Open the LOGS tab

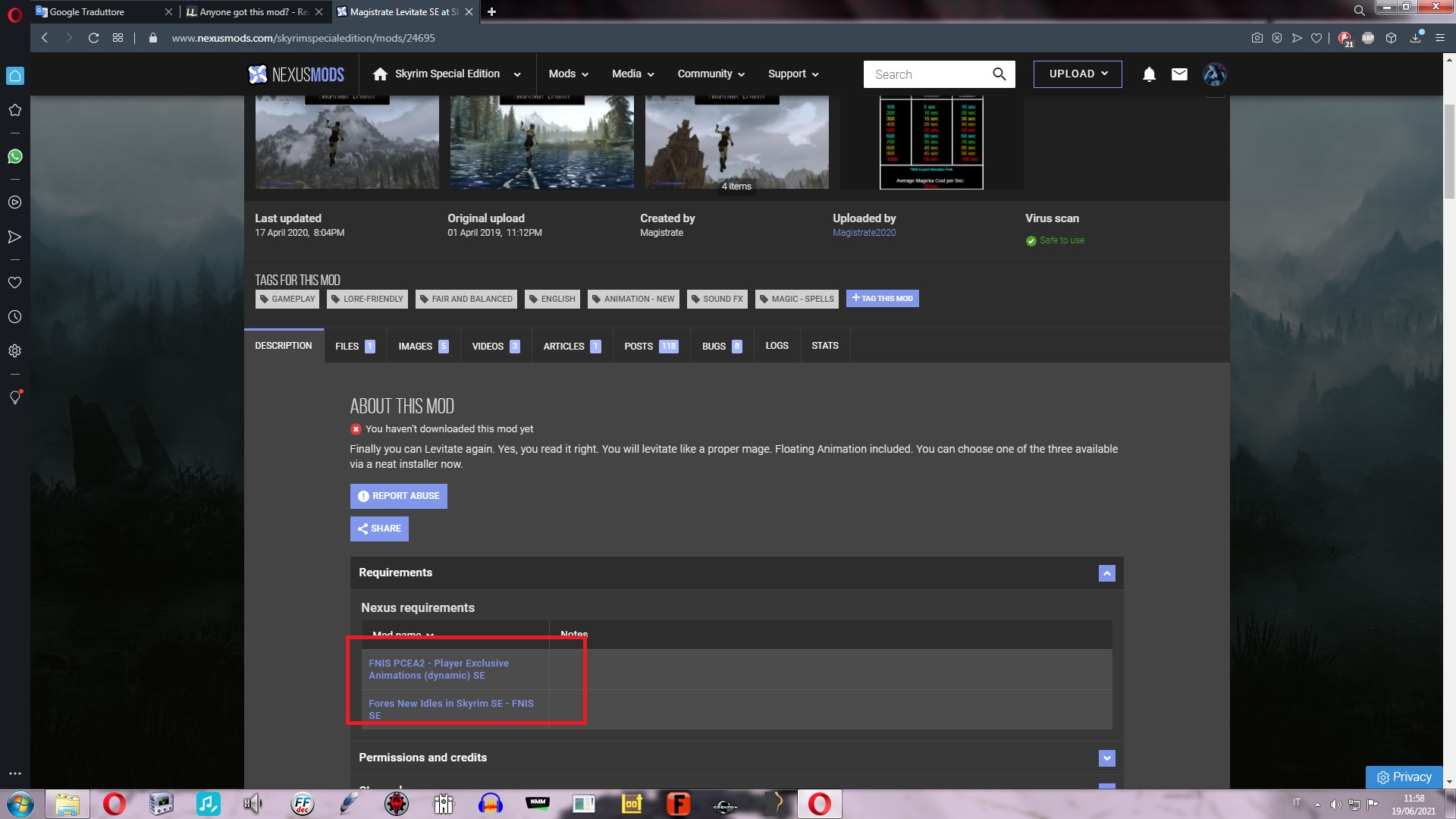click(777, 346)
